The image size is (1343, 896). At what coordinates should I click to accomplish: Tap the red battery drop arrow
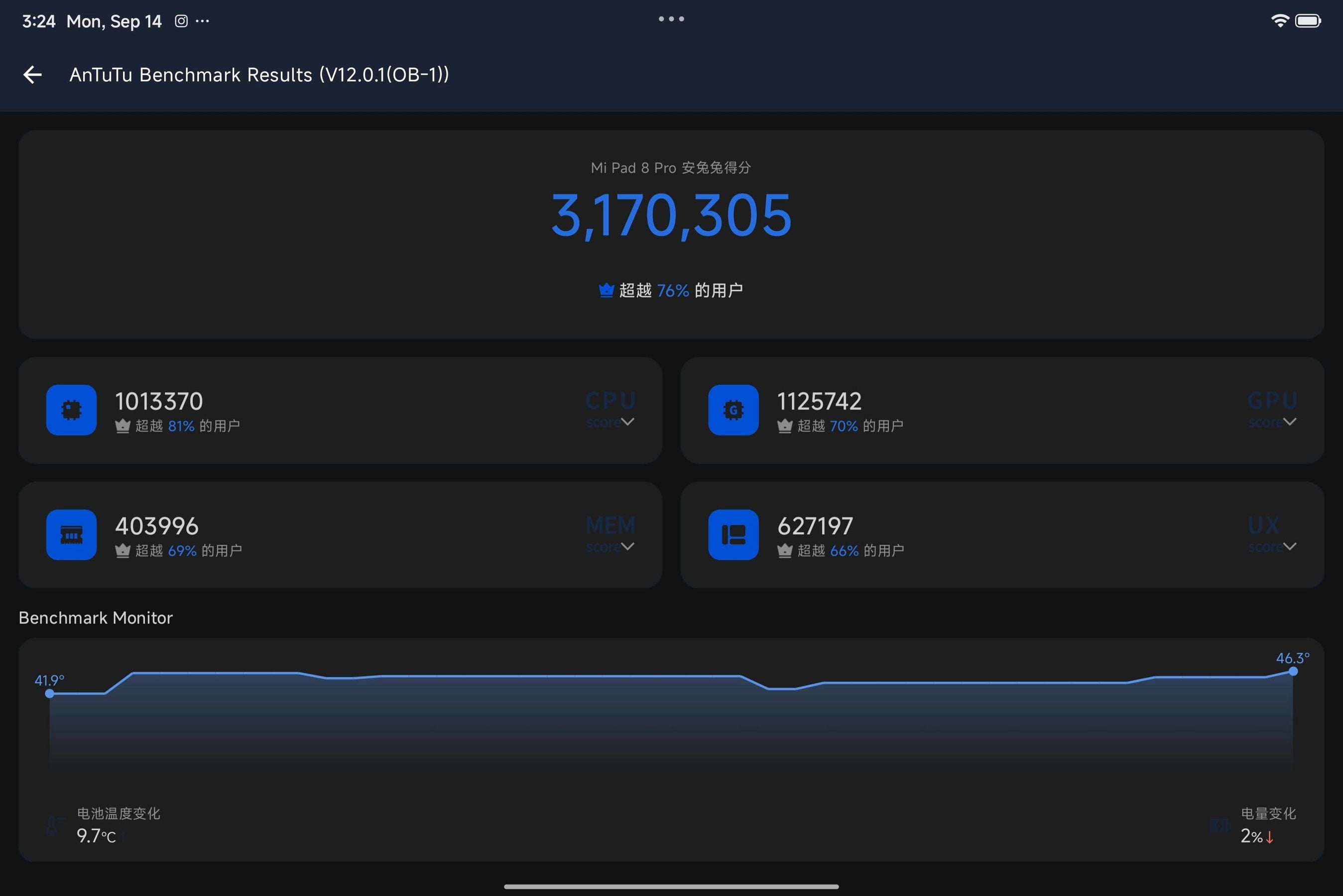(1269, 837)
